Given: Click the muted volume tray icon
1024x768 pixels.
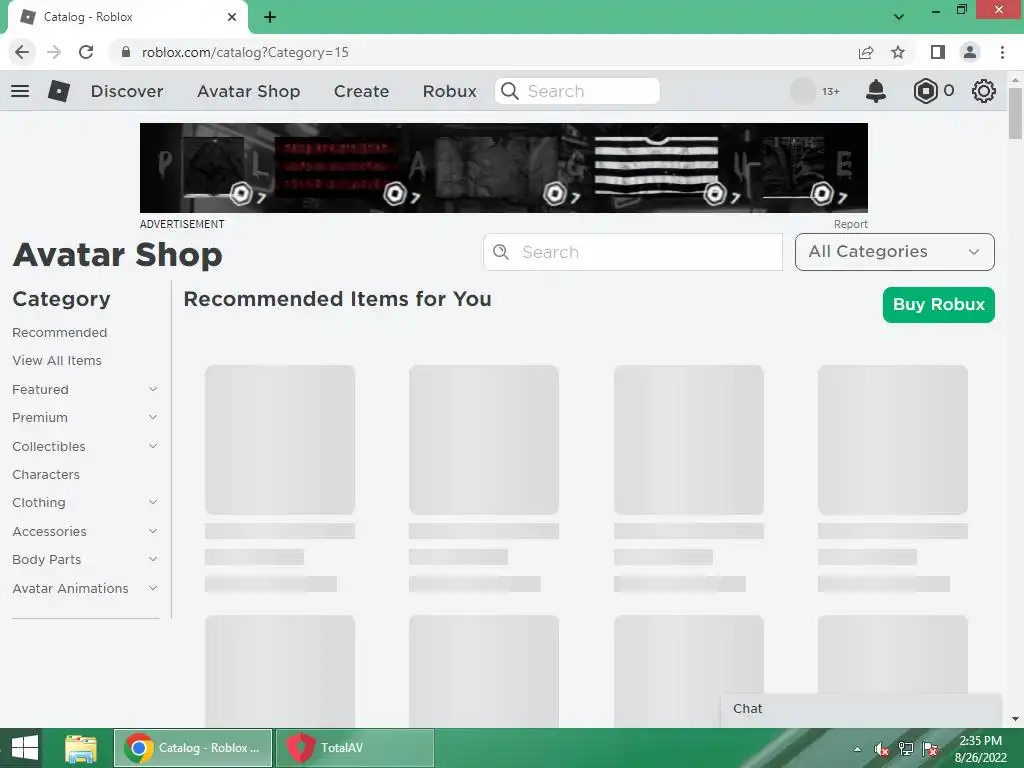Looking at the screenshot, I should point(882,749).
